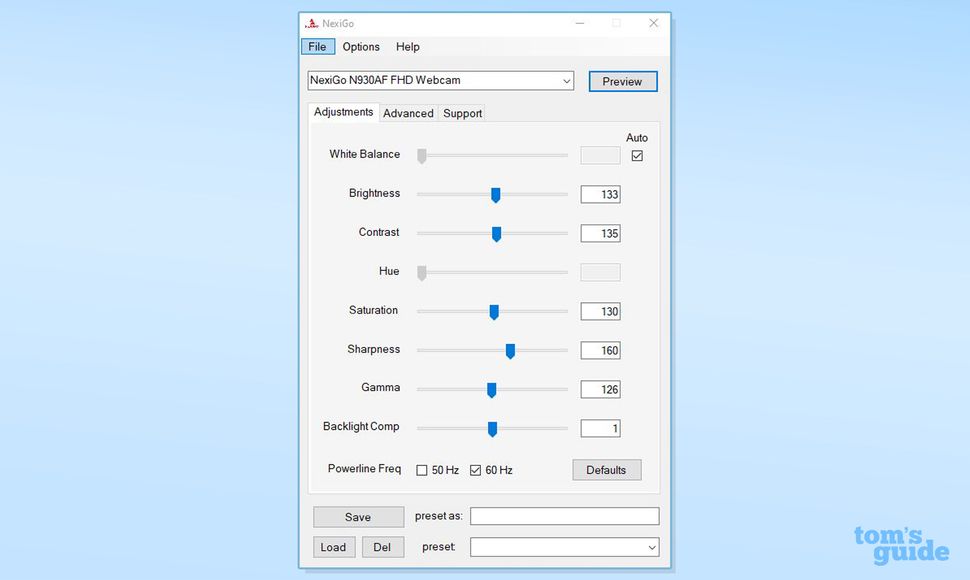Minimize the NexiGo window
This screenshot has width=970, height=580.
click(x=580, y=23)
